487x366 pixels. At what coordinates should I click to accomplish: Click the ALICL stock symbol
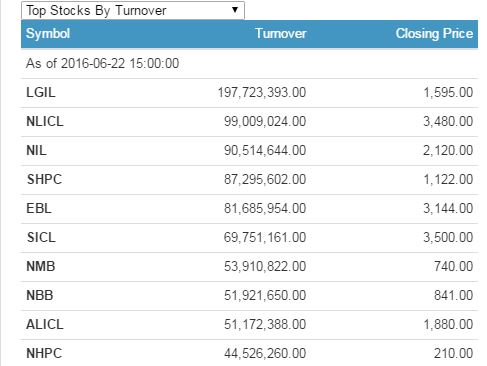(45, 324)
